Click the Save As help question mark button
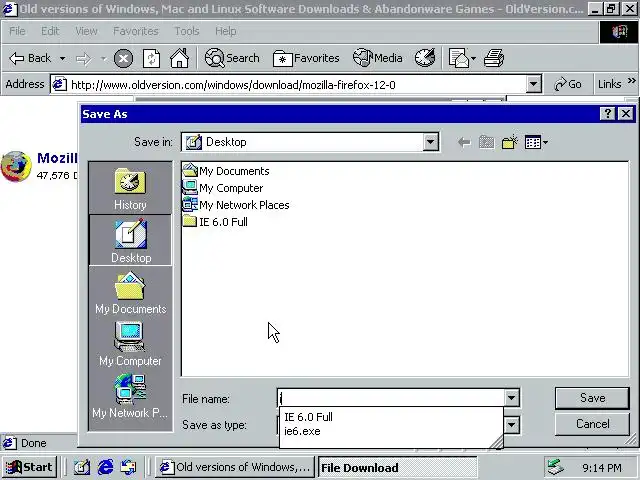Image resolution: width=640 pixels, height=480 pixels. (608, 113)
